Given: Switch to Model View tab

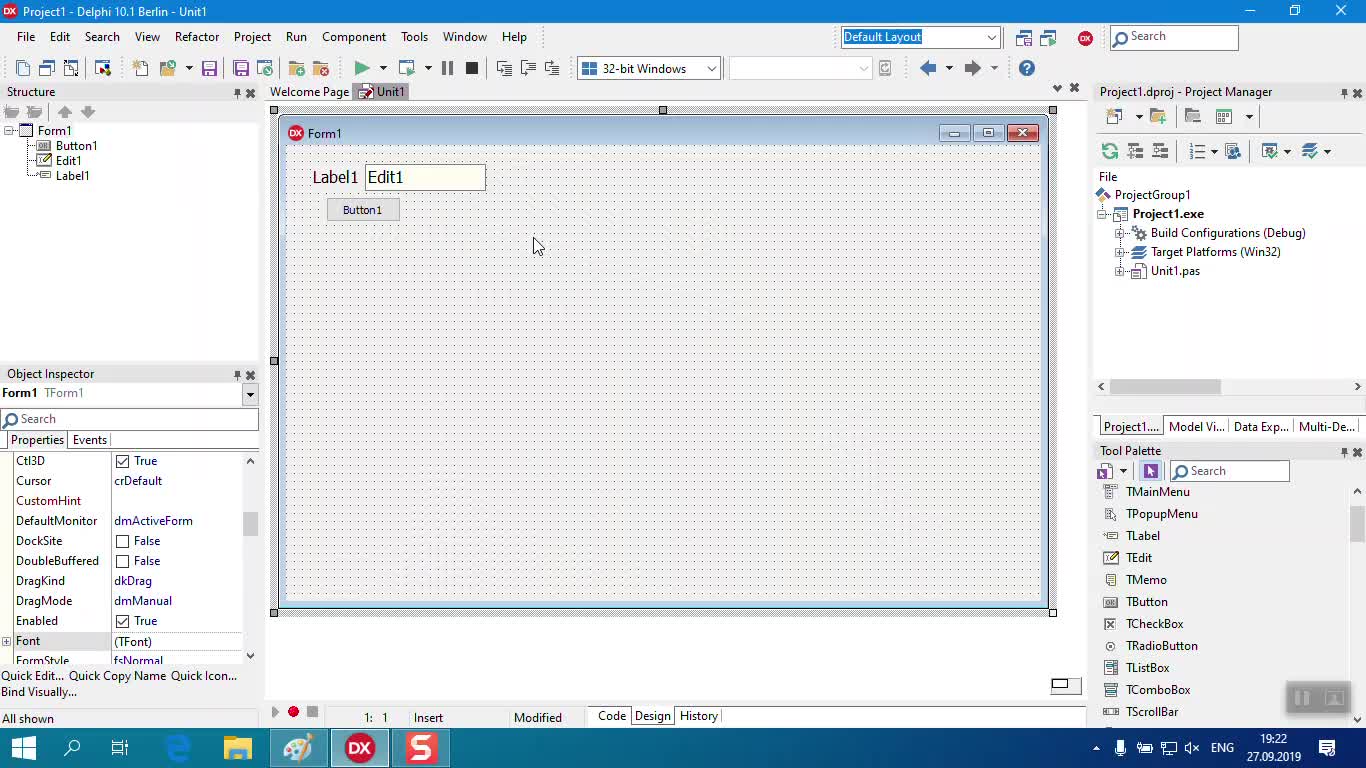Looking at the screenshot, I should tap(1196, 427).
